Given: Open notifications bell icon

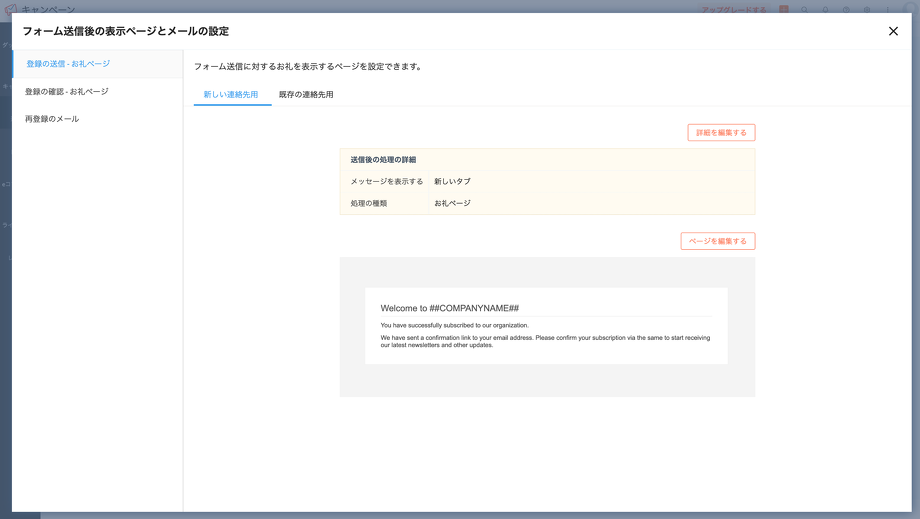Looking at the screenshot, I should click(825, 10).
